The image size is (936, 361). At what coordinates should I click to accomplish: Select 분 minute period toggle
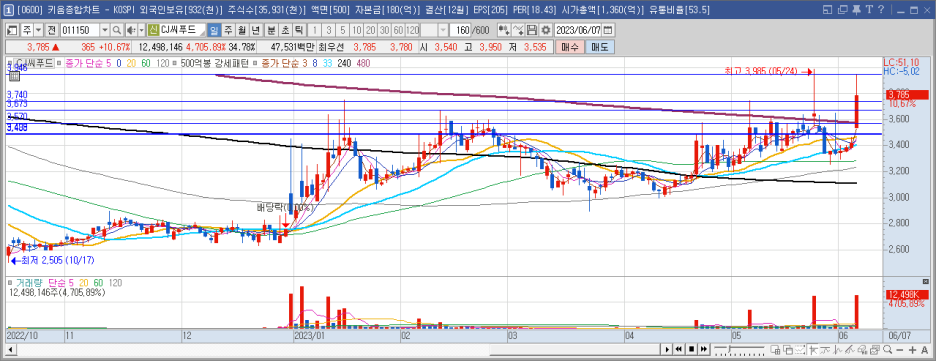coord(270,30)
